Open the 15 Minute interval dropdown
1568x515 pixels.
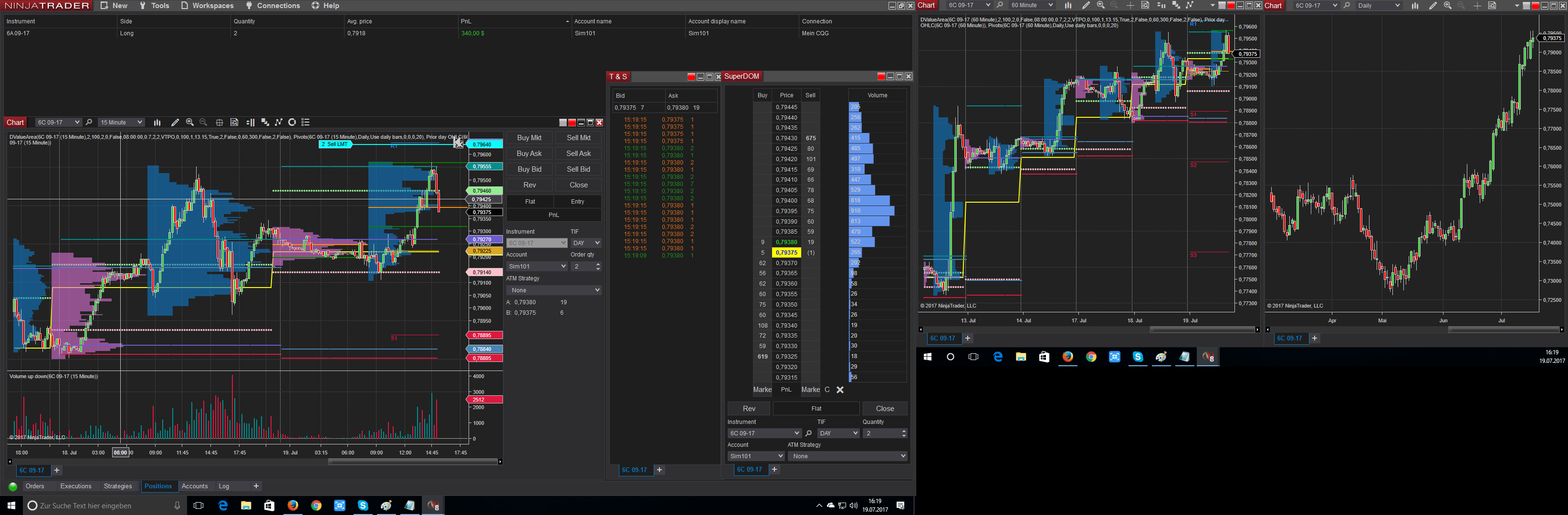(x=121, y=122)
